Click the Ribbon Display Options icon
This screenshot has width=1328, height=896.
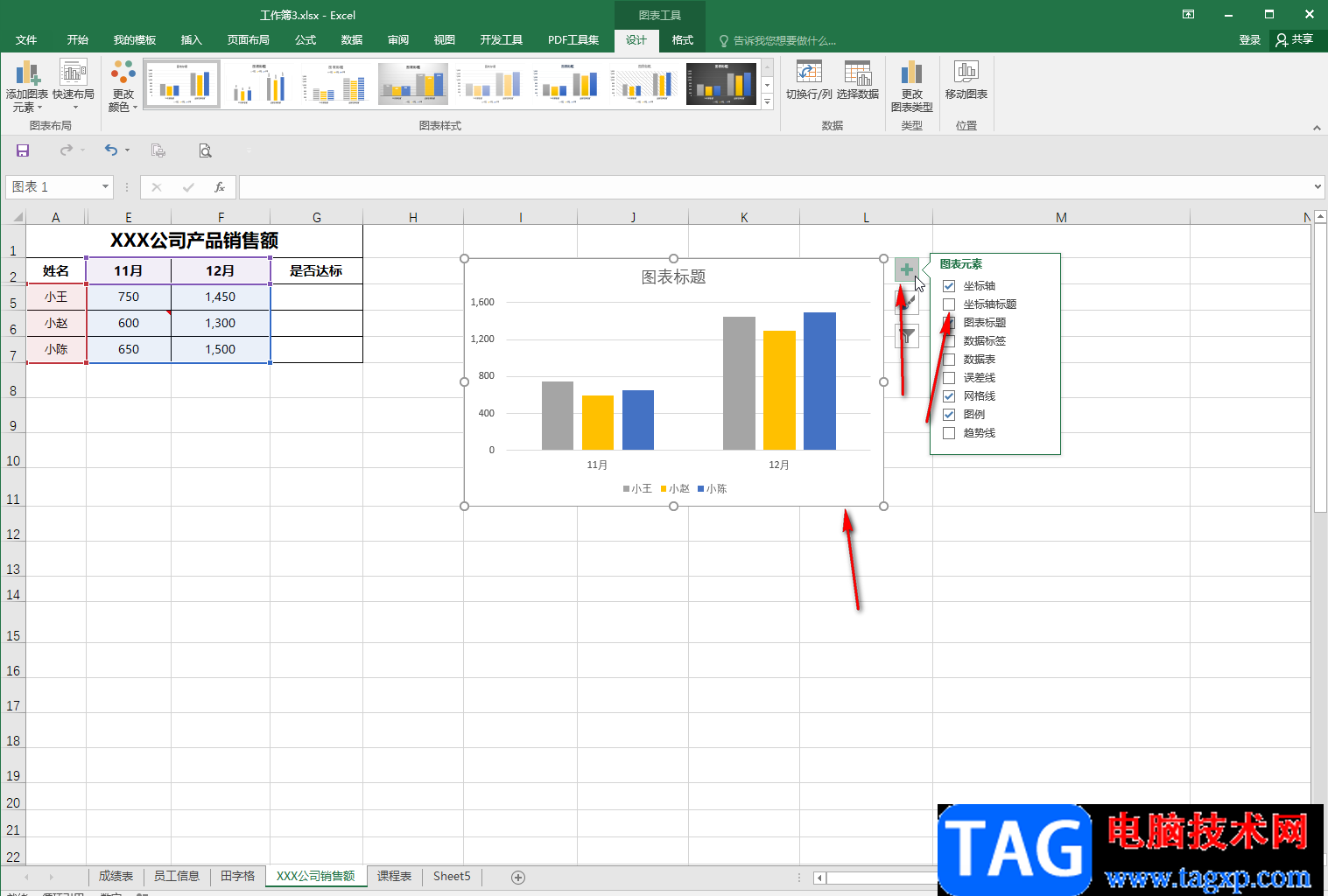[x=1188, y=14]
